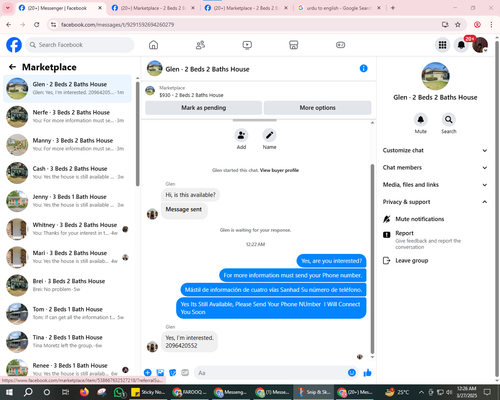Attach a photo file in composer
The image size is (500, 400).
[x=160, y=373]
